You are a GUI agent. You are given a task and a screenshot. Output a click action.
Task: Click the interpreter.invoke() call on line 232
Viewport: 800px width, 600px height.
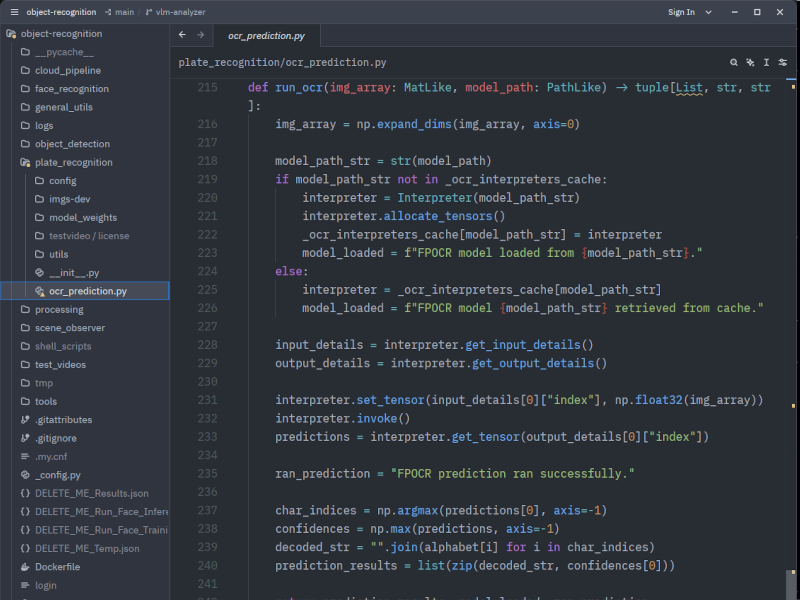(x=342, y=418)
